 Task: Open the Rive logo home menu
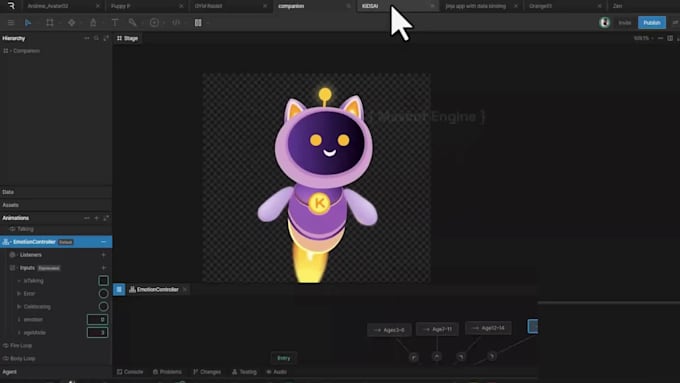point(11,6)
